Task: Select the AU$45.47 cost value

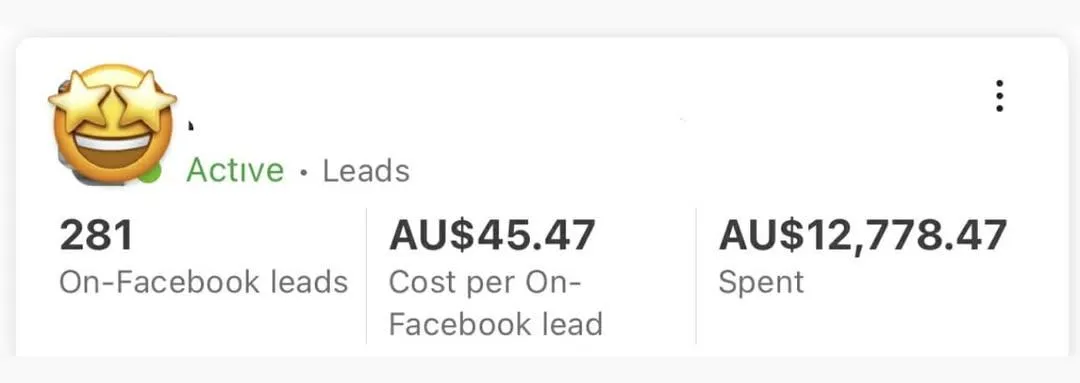Action: coord(492,235)
